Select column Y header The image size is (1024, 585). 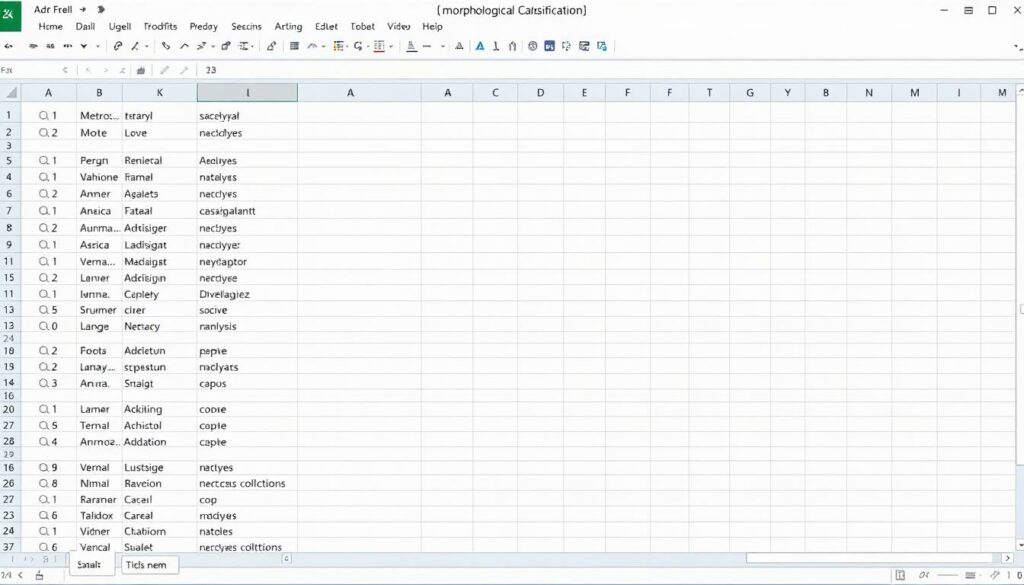tap(788, 93)
